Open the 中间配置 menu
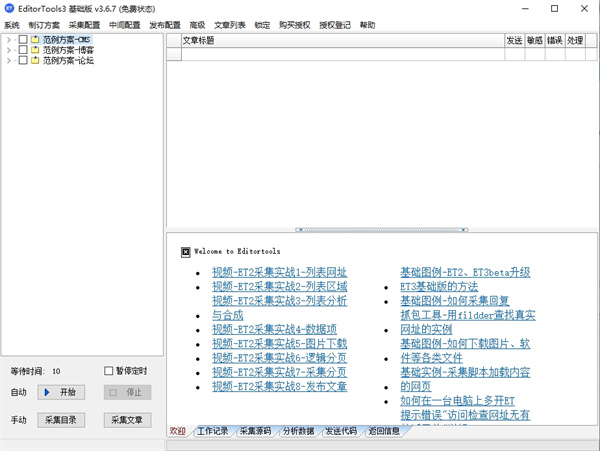 125,25
